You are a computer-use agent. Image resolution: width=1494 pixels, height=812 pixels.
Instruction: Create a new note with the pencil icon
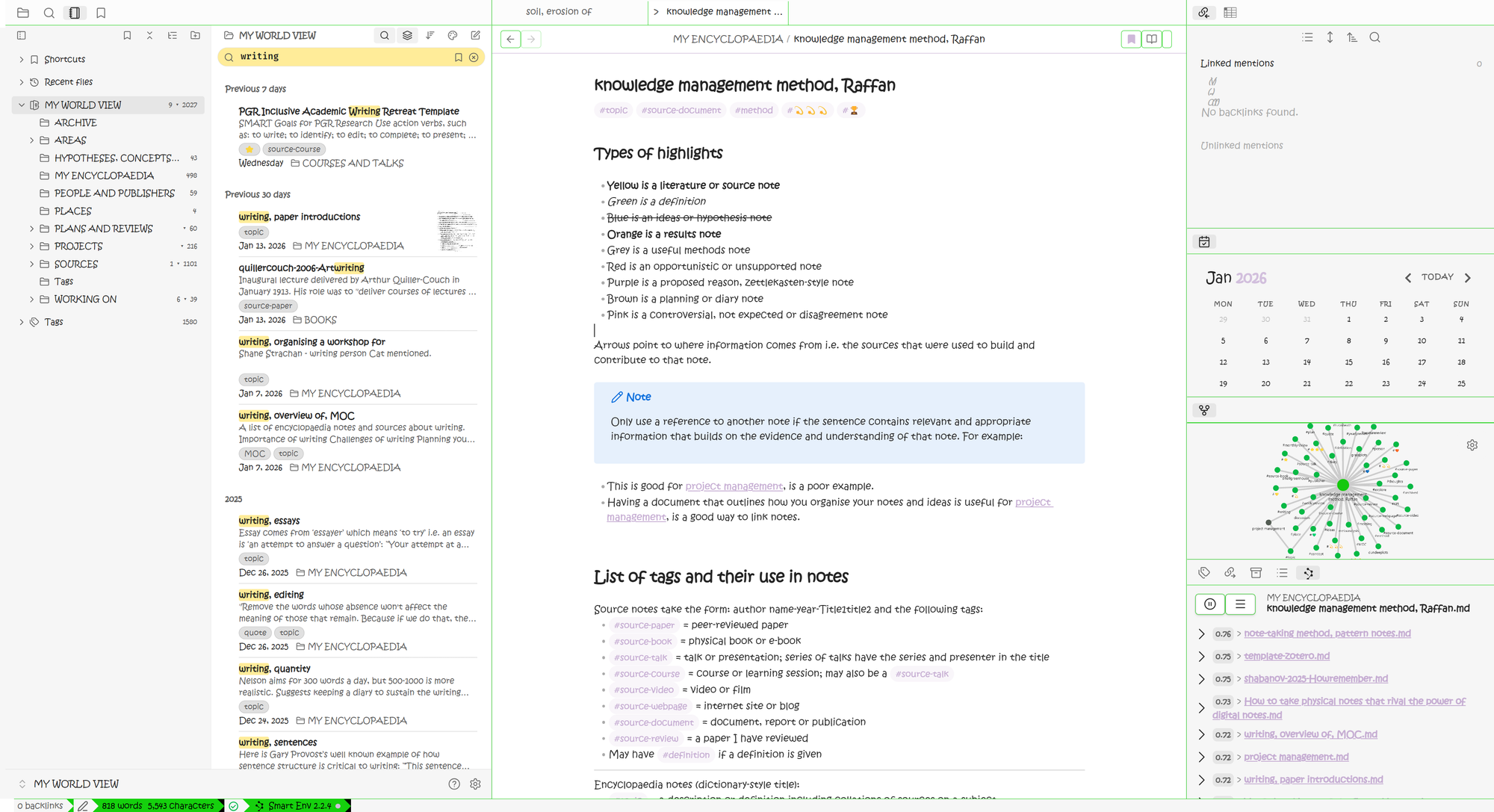click(x=476, y=35)
